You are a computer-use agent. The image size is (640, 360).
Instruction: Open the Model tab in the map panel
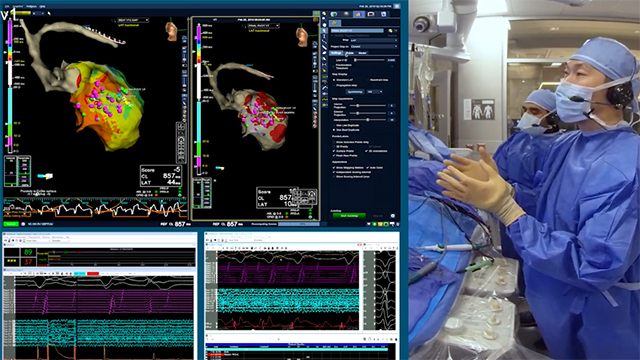pyautogui.click(x=362, y=53)
